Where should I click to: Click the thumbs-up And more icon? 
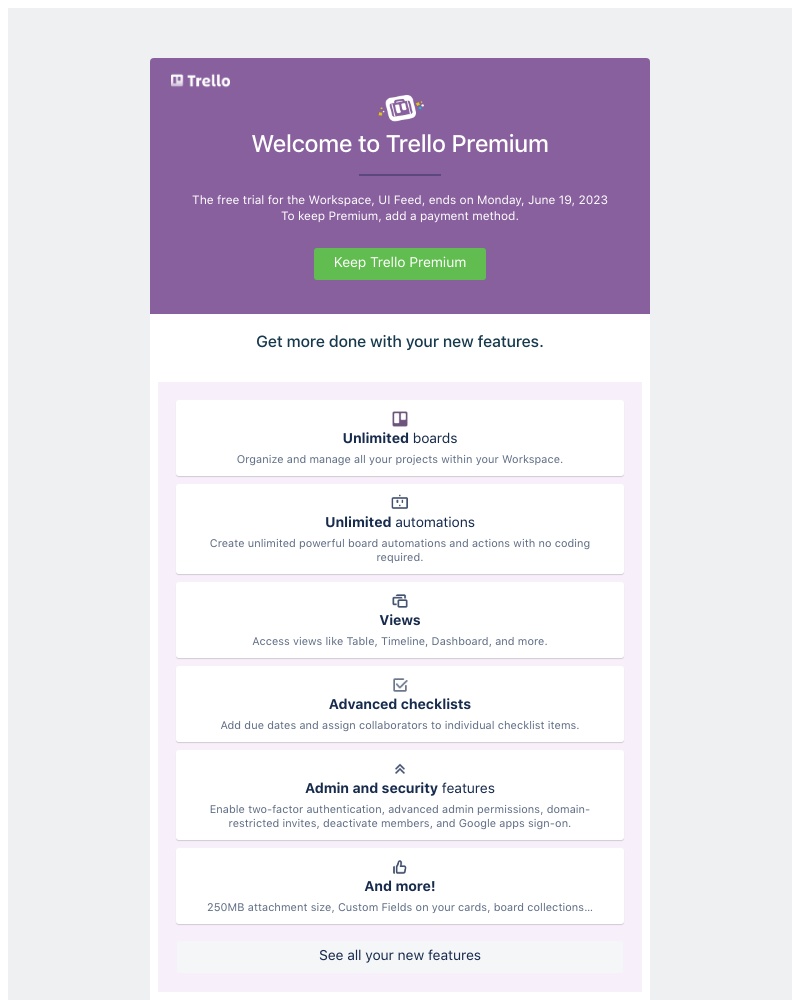[400, 866]
